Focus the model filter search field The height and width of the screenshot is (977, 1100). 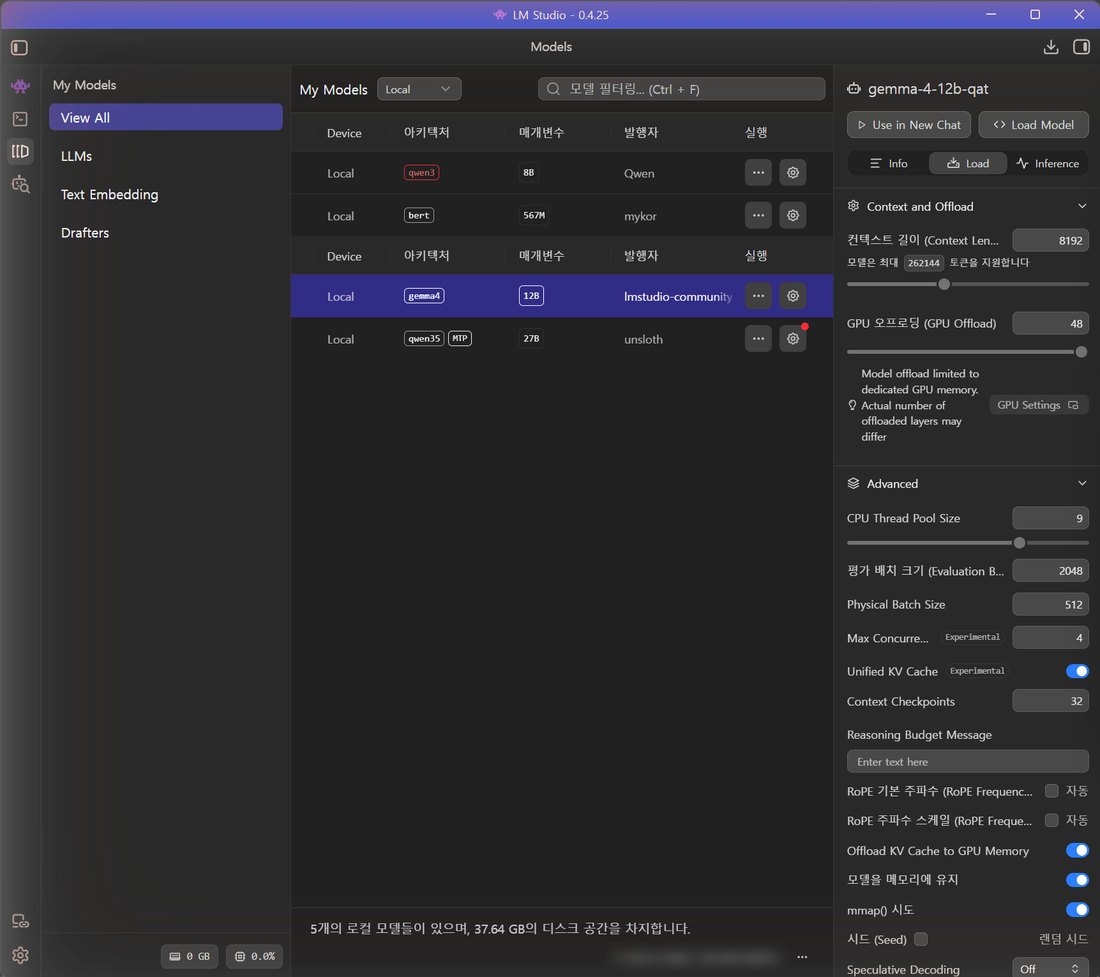tap(681, 89)
